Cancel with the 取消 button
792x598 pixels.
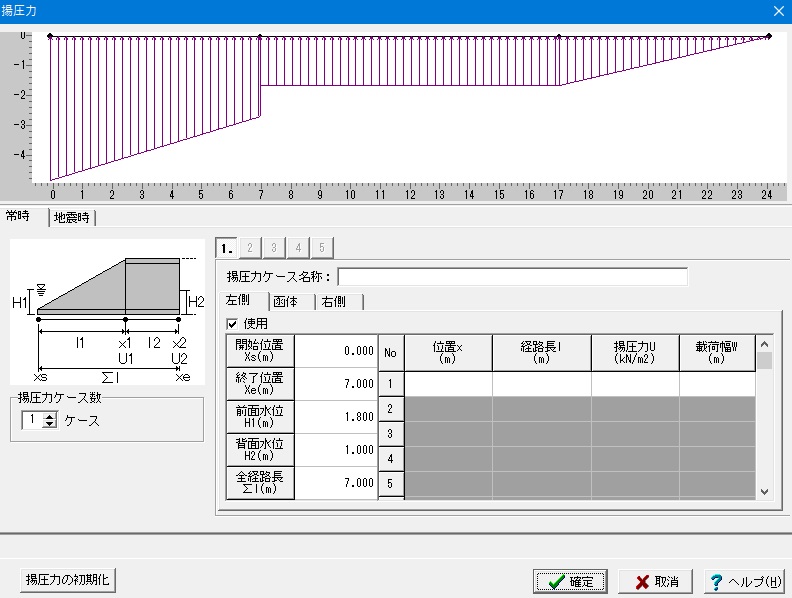coord(656,582)
